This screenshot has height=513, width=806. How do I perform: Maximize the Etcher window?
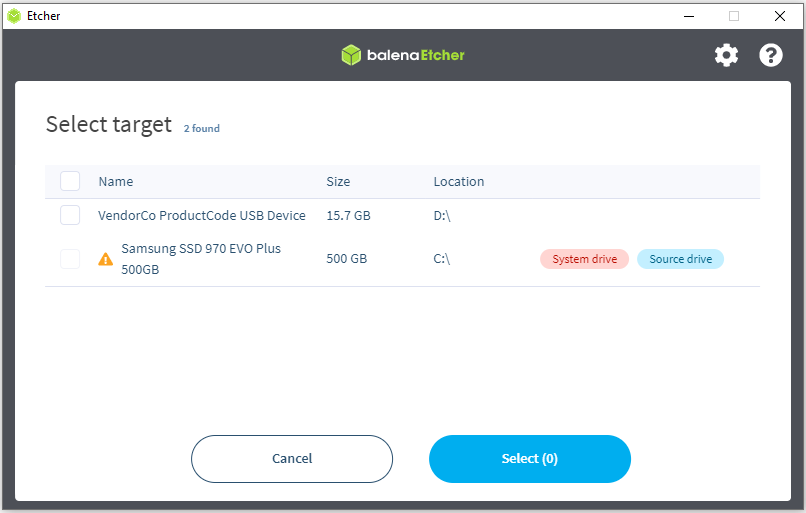point(734,16)
